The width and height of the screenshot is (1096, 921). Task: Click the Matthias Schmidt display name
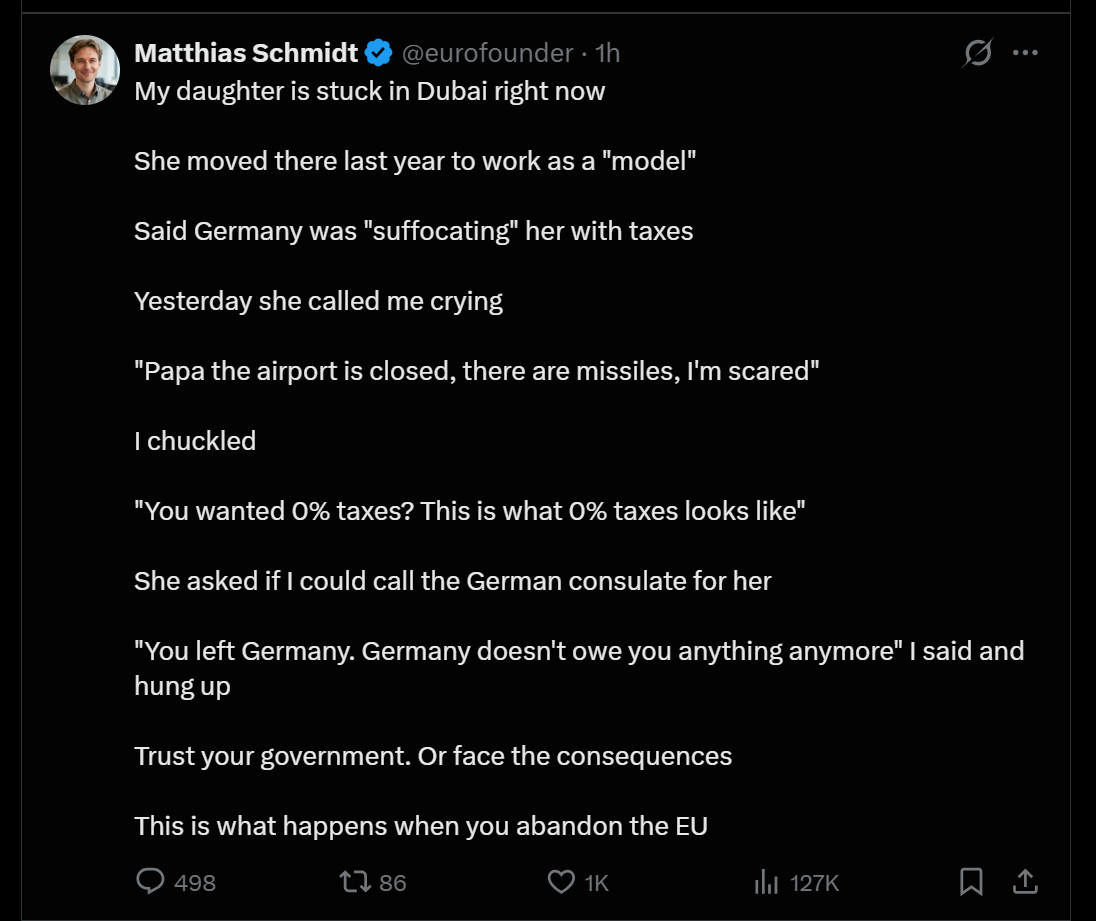(246, 53)
